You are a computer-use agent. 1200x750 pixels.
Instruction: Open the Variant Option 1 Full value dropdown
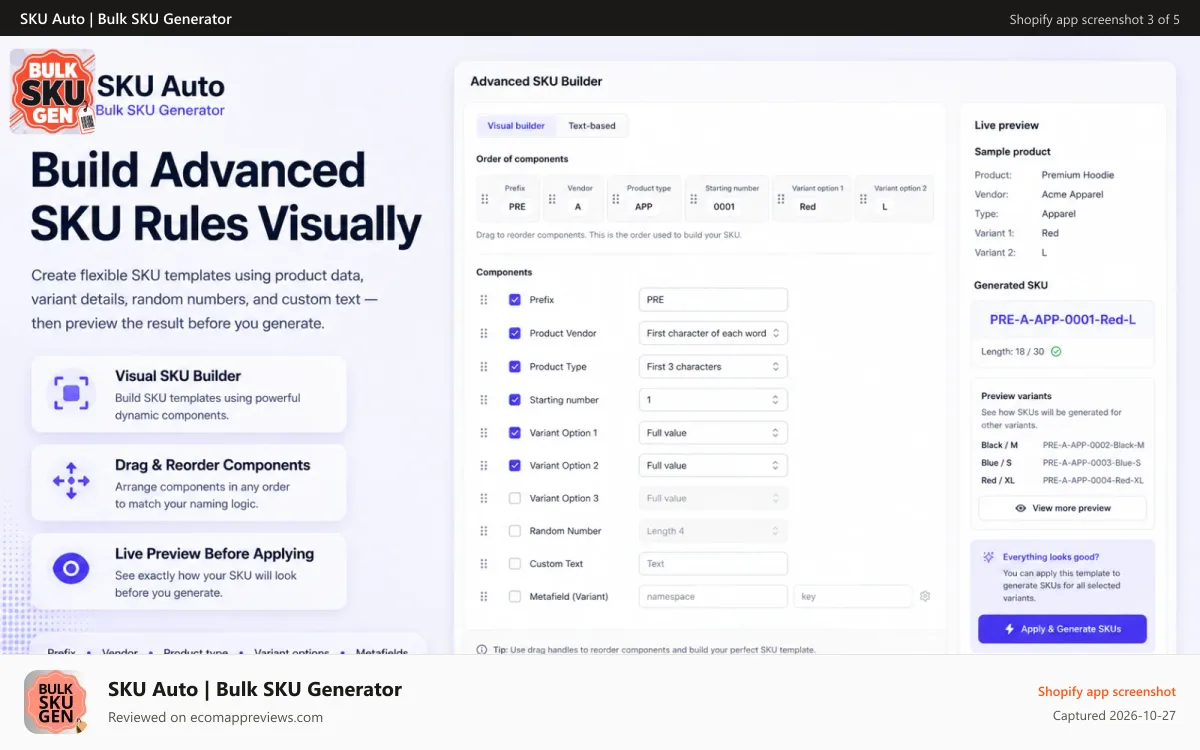coord(713,433)
